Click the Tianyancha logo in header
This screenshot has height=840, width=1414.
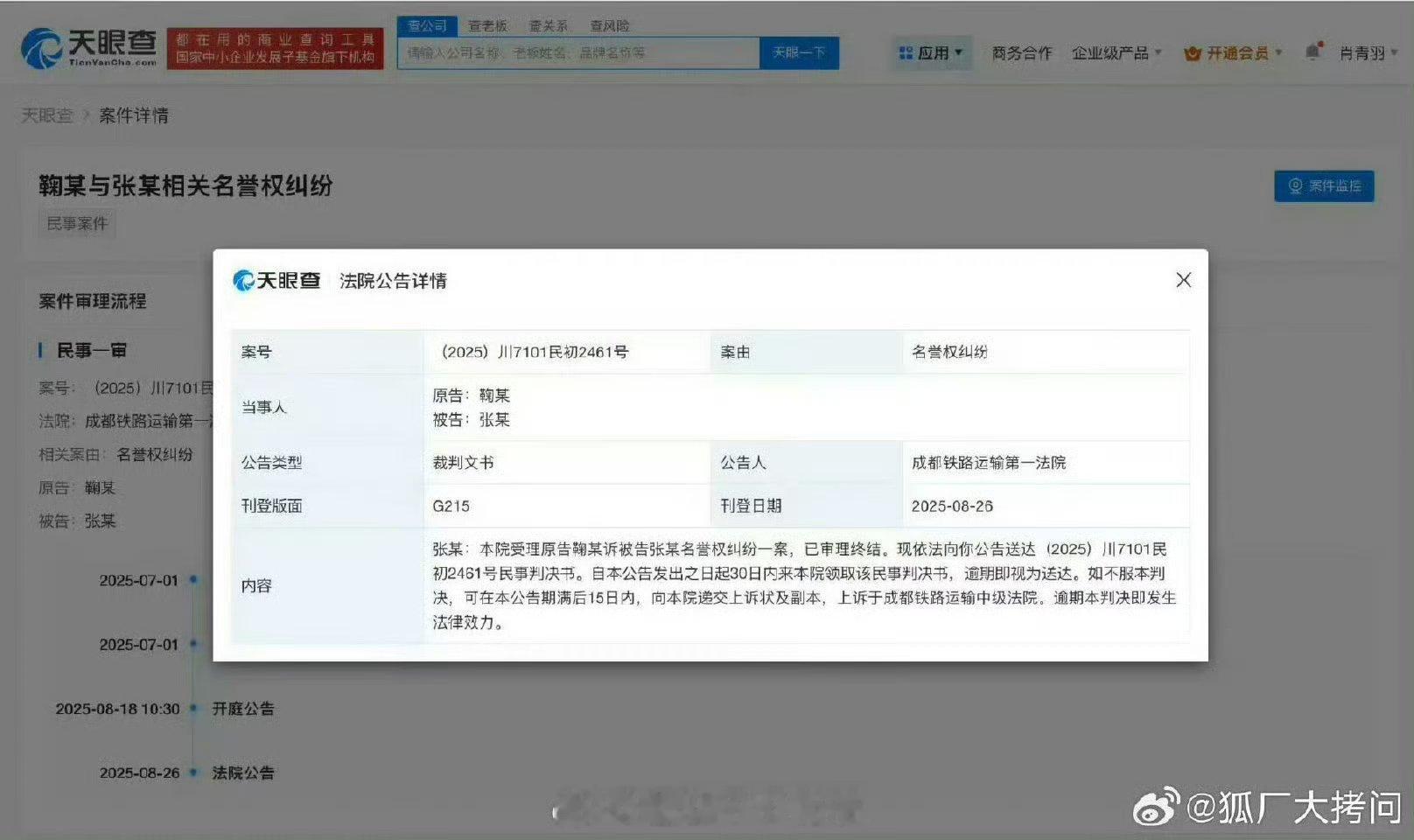click(x=89, y=48)
